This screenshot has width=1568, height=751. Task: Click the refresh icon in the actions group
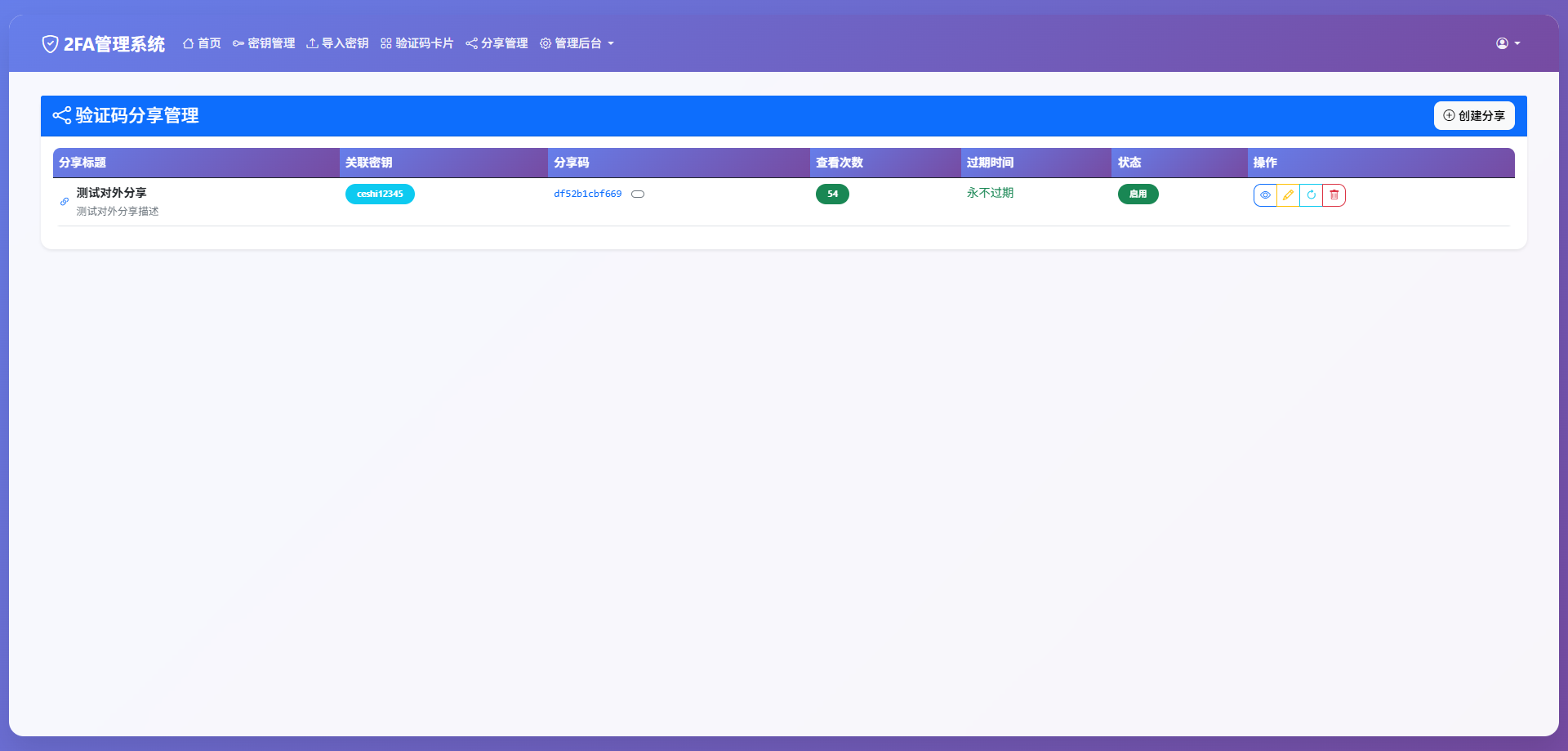(1311, 194)
